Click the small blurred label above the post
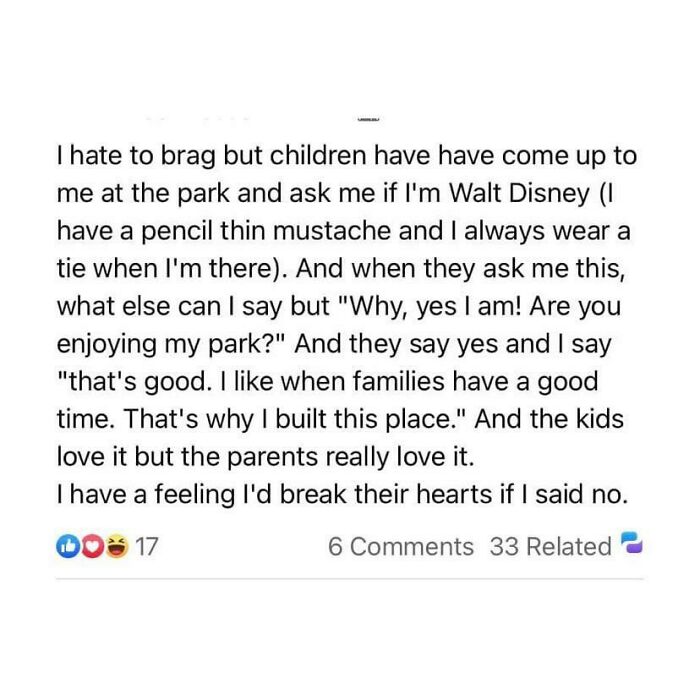 click(369, 118)
